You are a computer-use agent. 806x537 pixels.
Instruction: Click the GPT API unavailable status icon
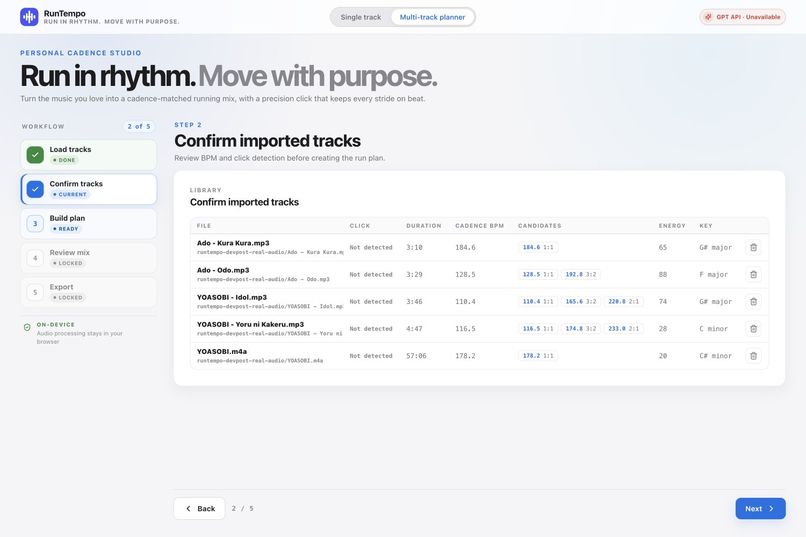(x=708, y=17)
